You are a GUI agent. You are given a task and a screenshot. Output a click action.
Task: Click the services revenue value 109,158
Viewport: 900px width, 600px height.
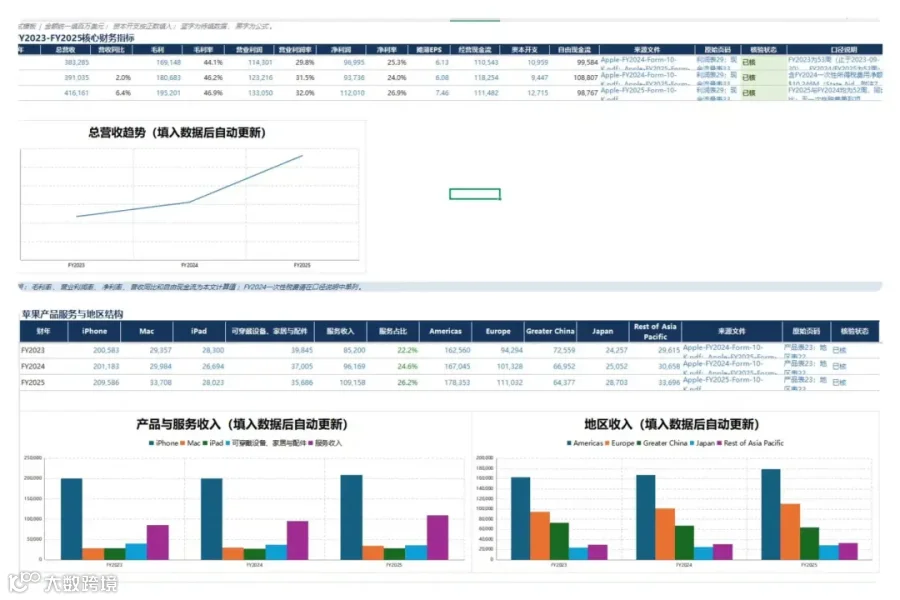point(352,382)
